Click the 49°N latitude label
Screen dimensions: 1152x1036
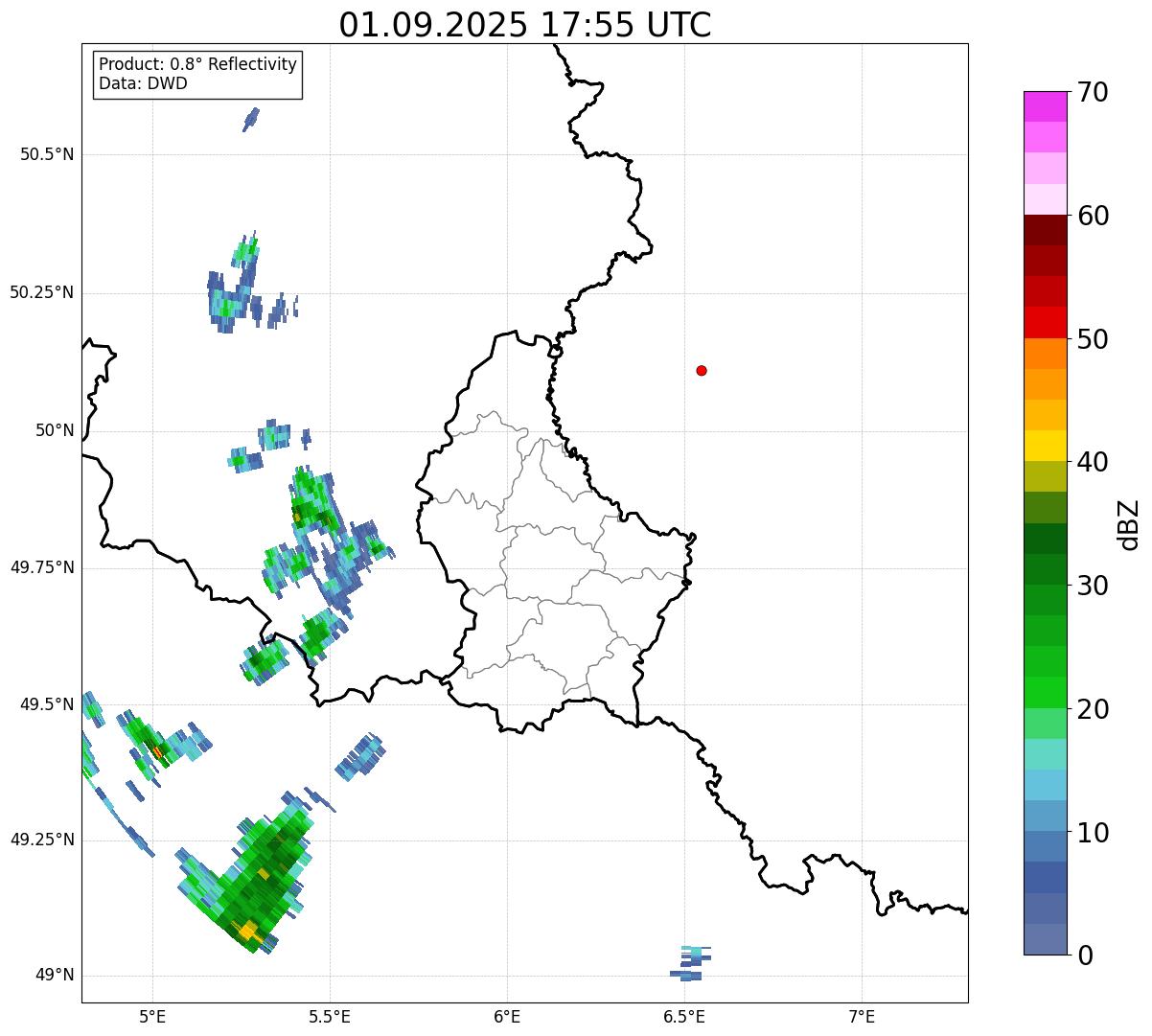click(55, 976)
